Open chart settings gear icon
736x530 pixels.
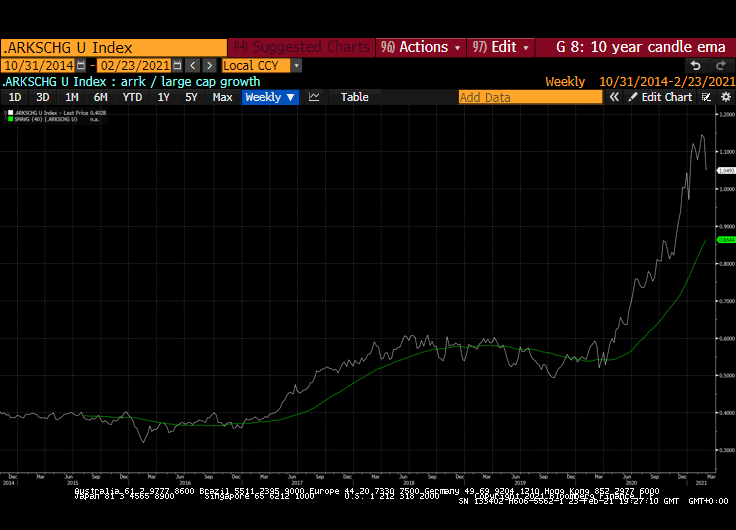(x=726, y=97)
